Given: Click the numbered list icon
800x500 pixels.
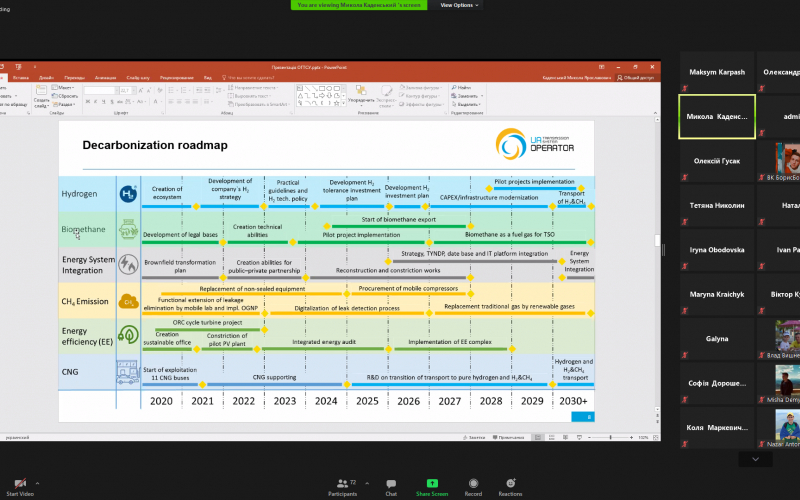Looking at the screenshot, I should tap(184, 90).
